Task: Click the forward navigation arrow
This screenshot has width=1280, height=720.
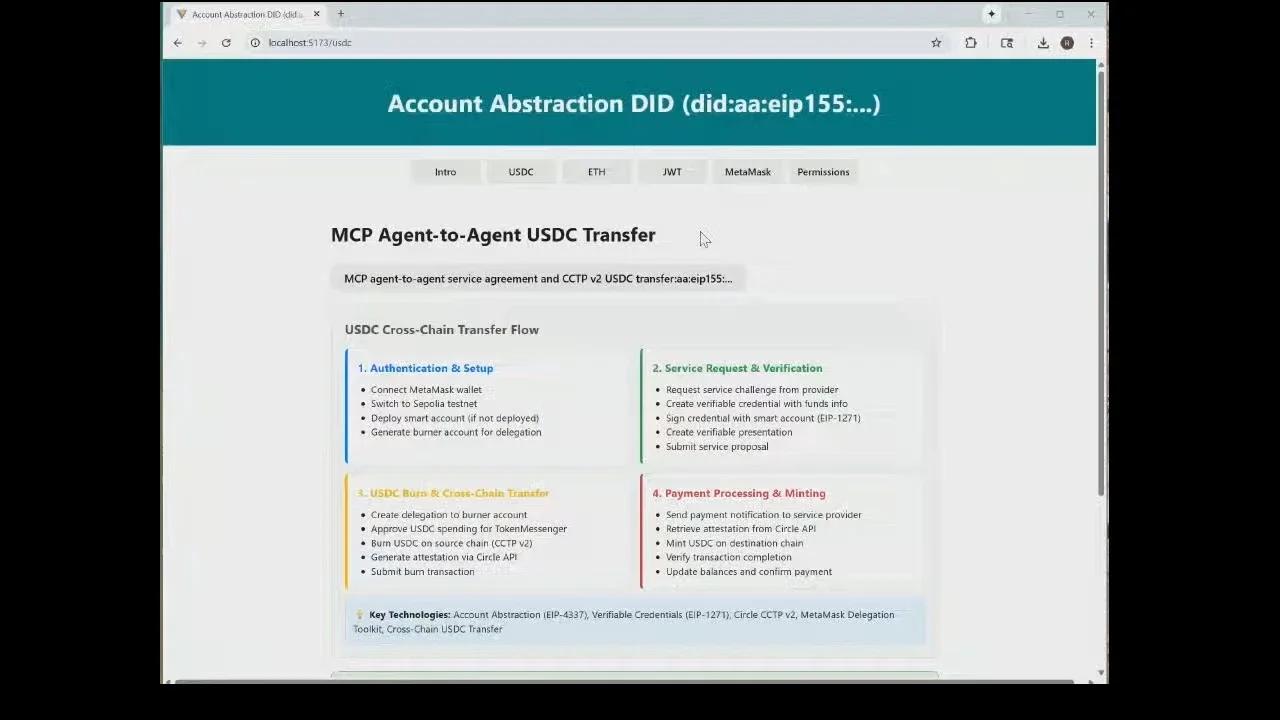Action: (202, 43)
